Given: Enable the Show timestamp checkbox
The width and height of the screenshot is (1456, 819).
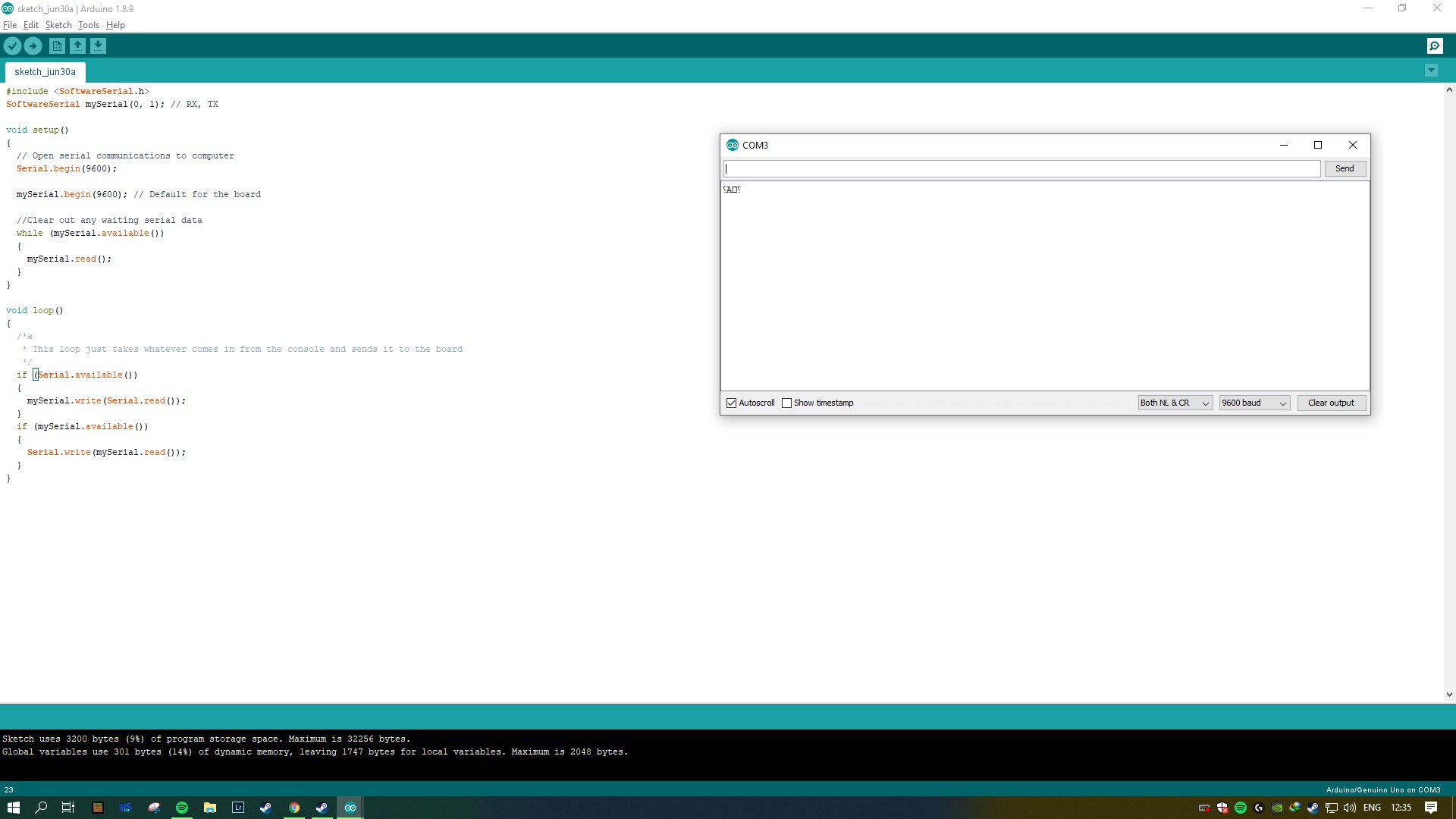Looking at the screenshot, I should [786, 403].
